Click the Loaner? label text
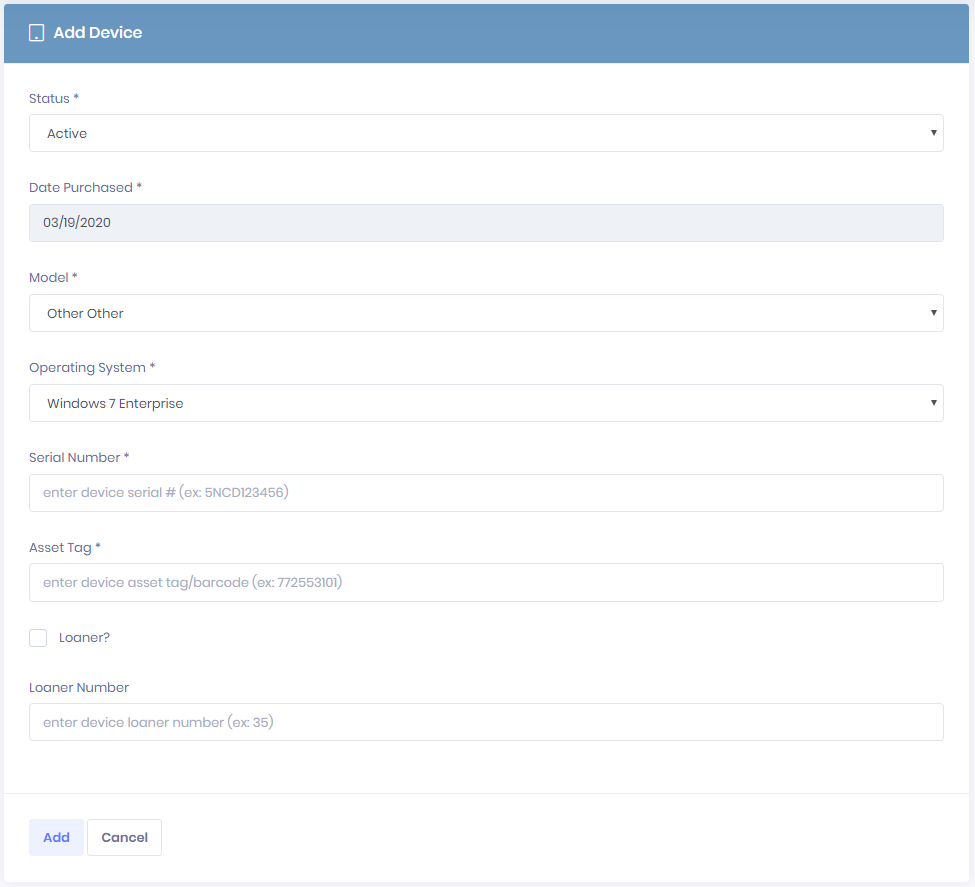Screen dimensions: 975x887 85,638
